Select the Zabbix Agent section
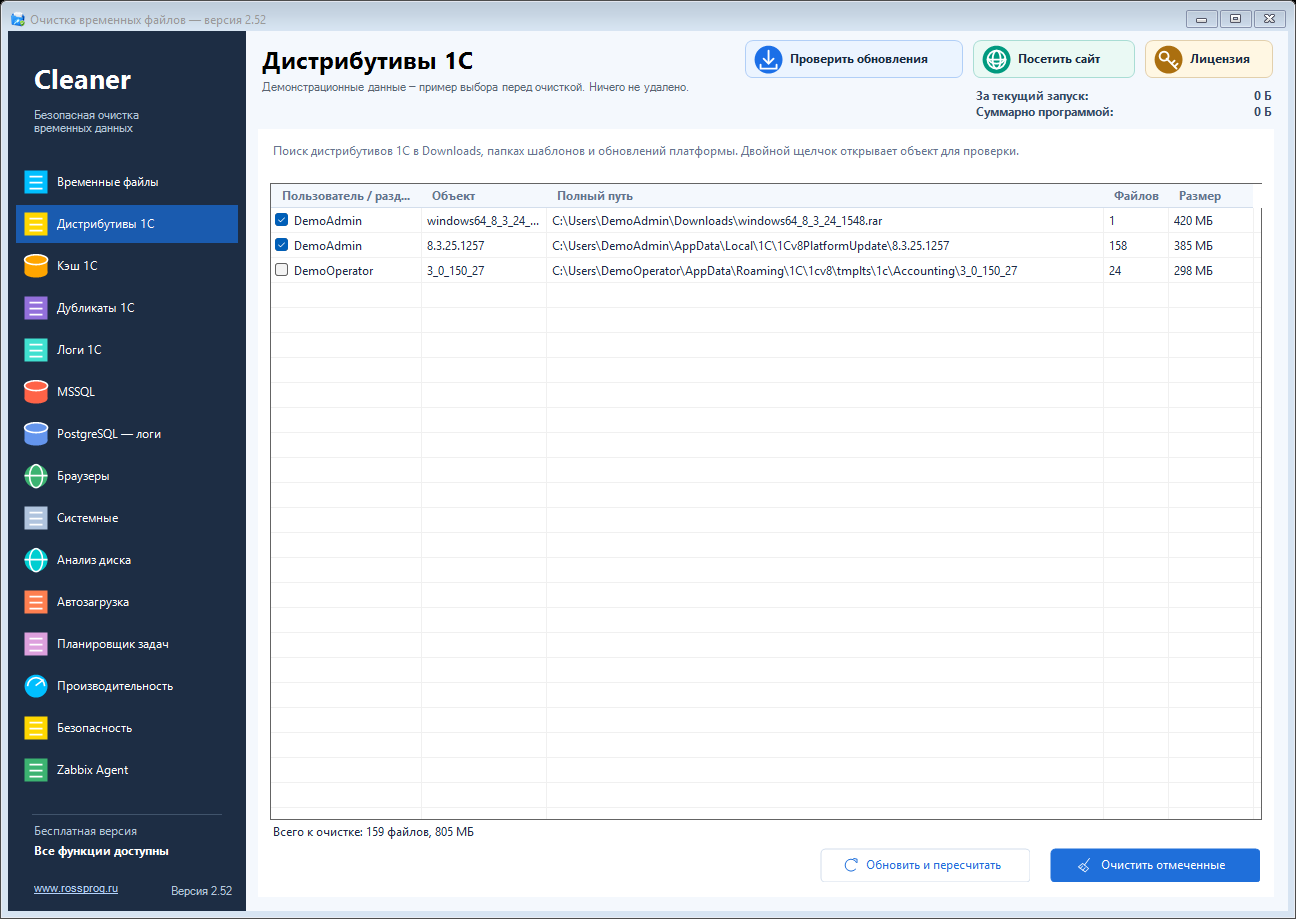 click(127, 770)
